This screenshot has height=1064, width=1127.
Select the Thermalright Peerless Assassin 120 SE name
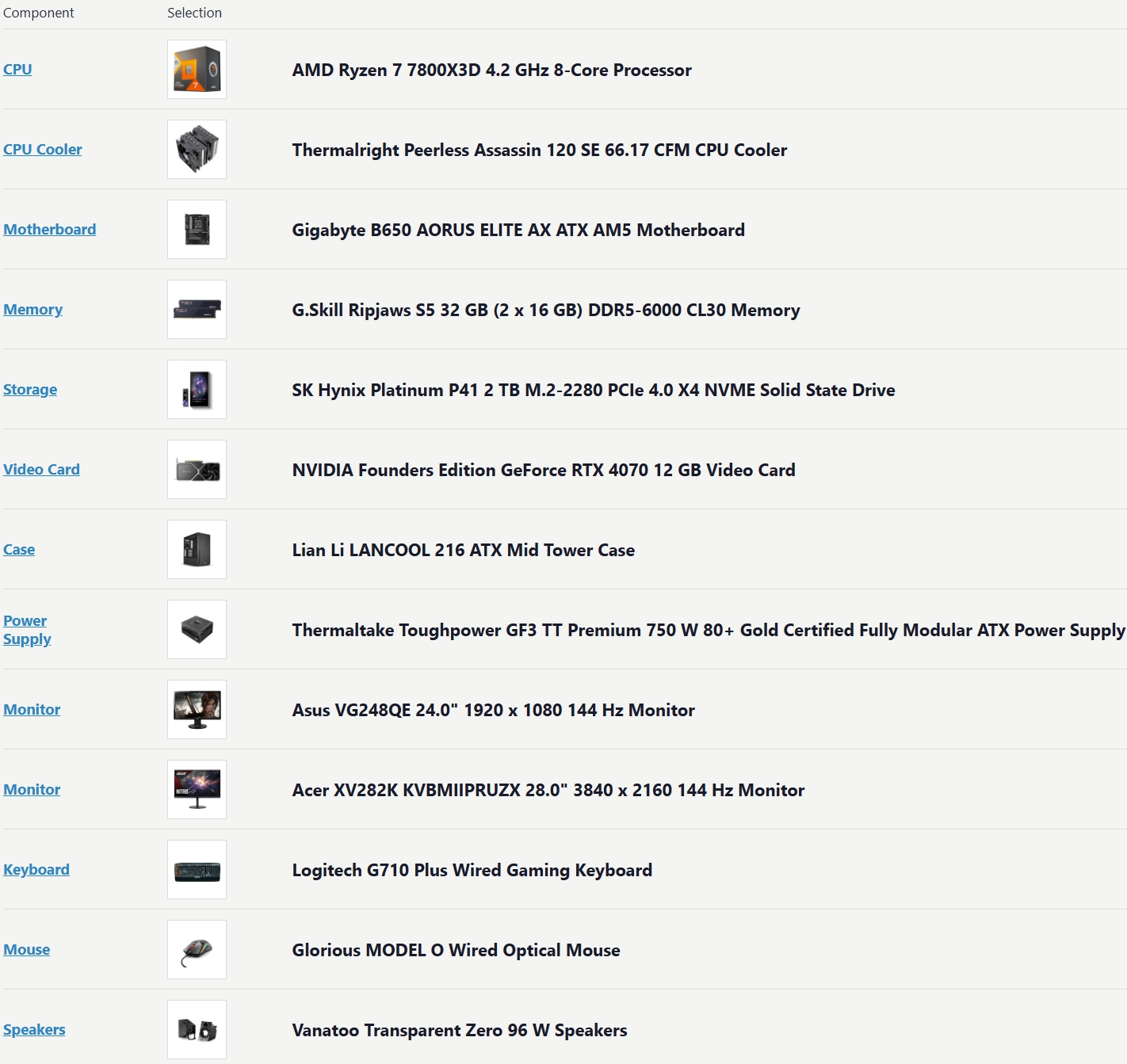click(x=539, y=150)
